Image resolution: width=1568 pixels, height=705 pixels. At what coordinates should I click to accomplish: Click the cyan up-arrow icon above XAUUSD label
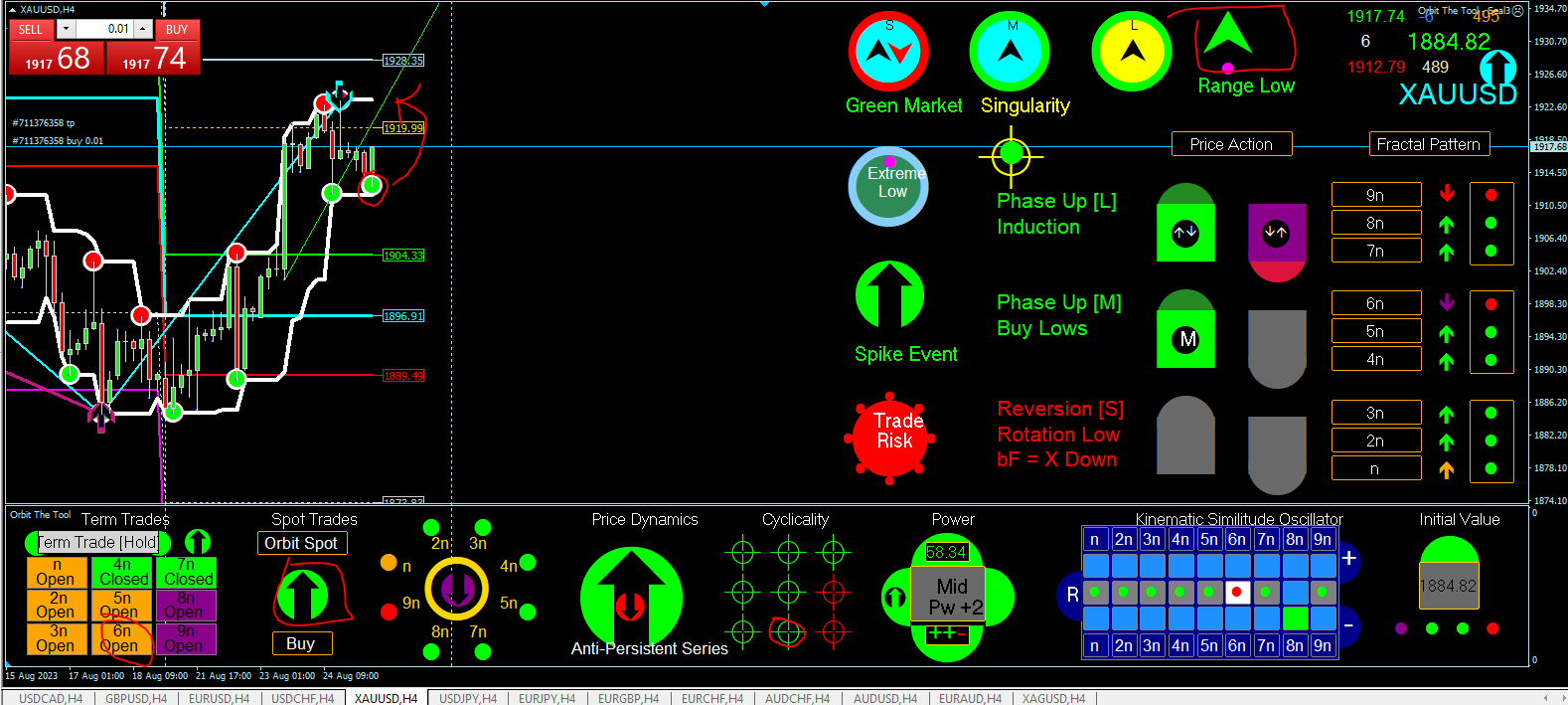[1497, 68]
